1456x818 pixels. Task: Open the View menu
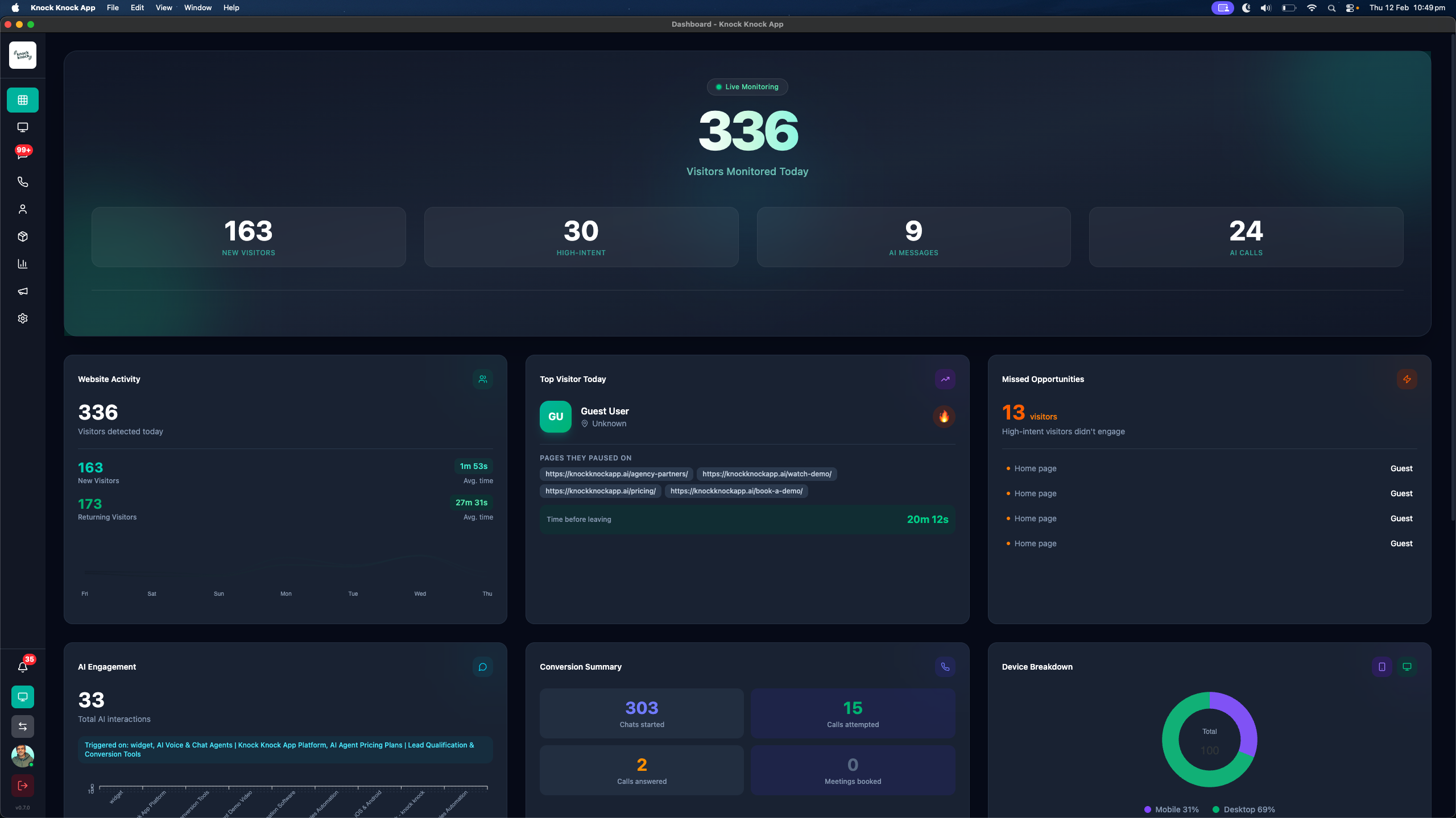click(164, 7)
